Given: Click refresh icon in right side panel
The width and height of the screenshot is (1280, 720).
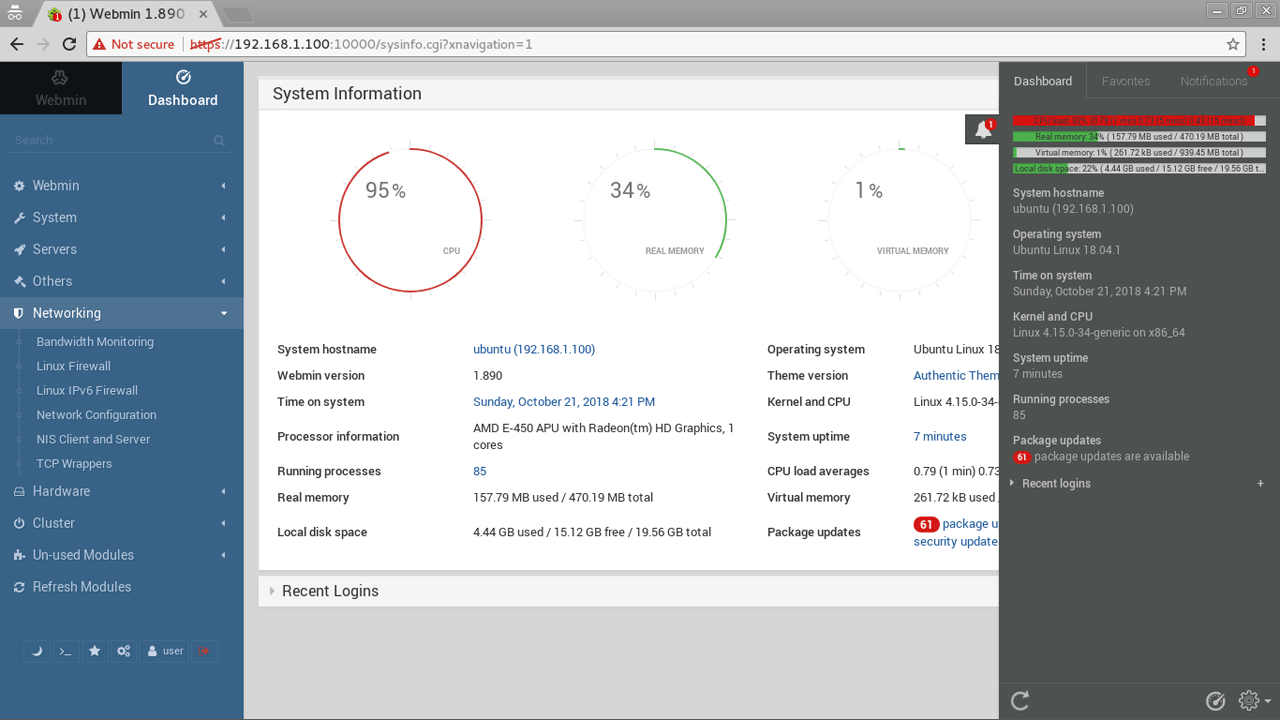Looking at the screenshot, I should tap(1020, 701).
